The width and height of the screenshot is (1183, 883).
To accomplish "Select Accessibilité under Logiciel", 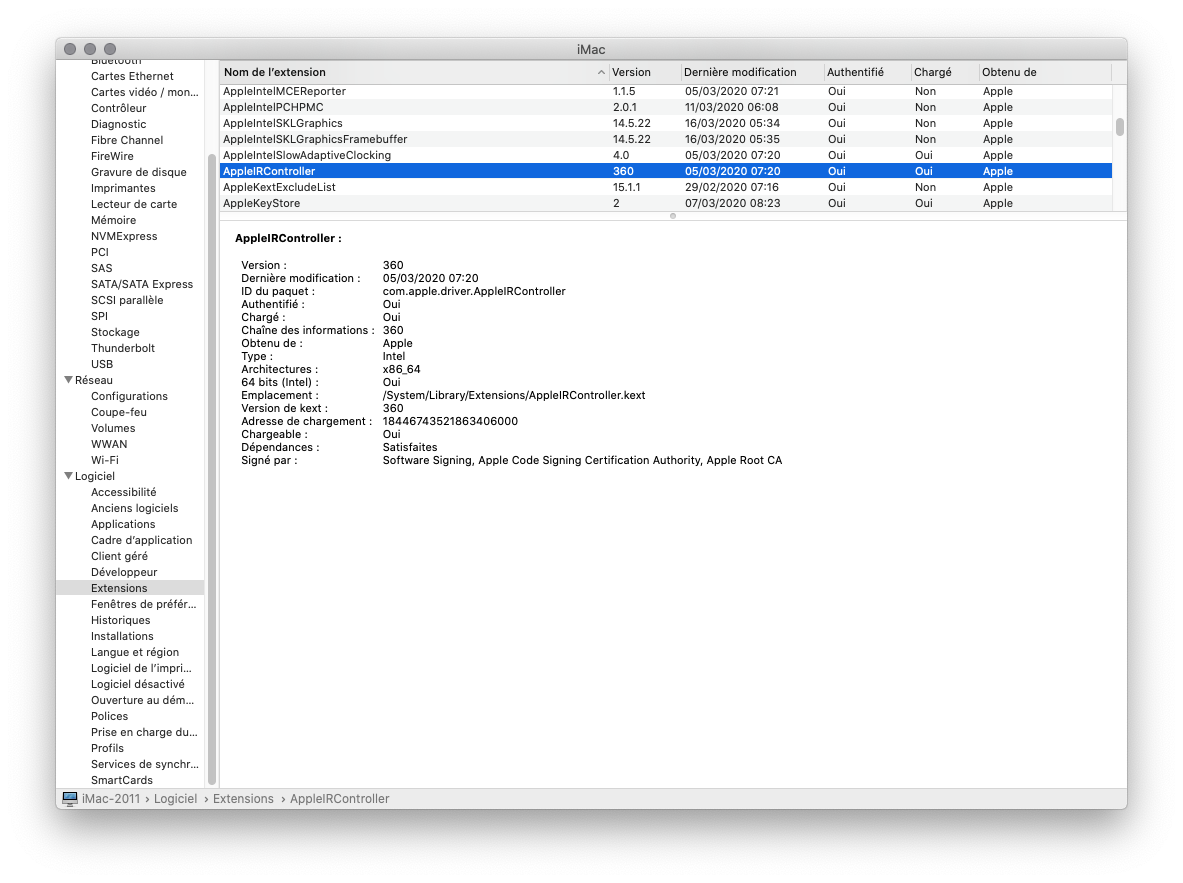I will [x=124, y=492].
